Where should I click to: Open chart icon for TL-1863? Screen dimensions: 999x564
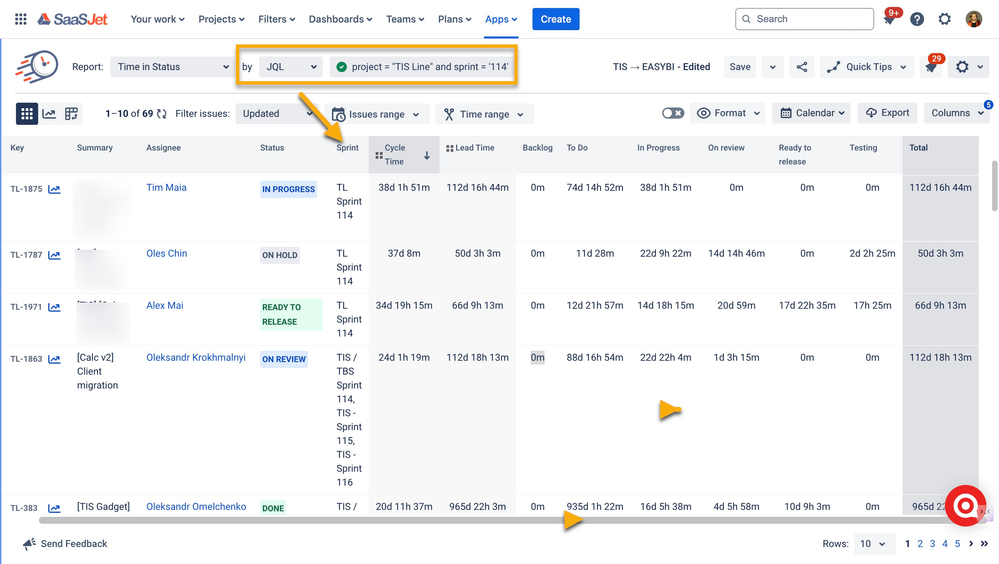[x=54, y=359]
